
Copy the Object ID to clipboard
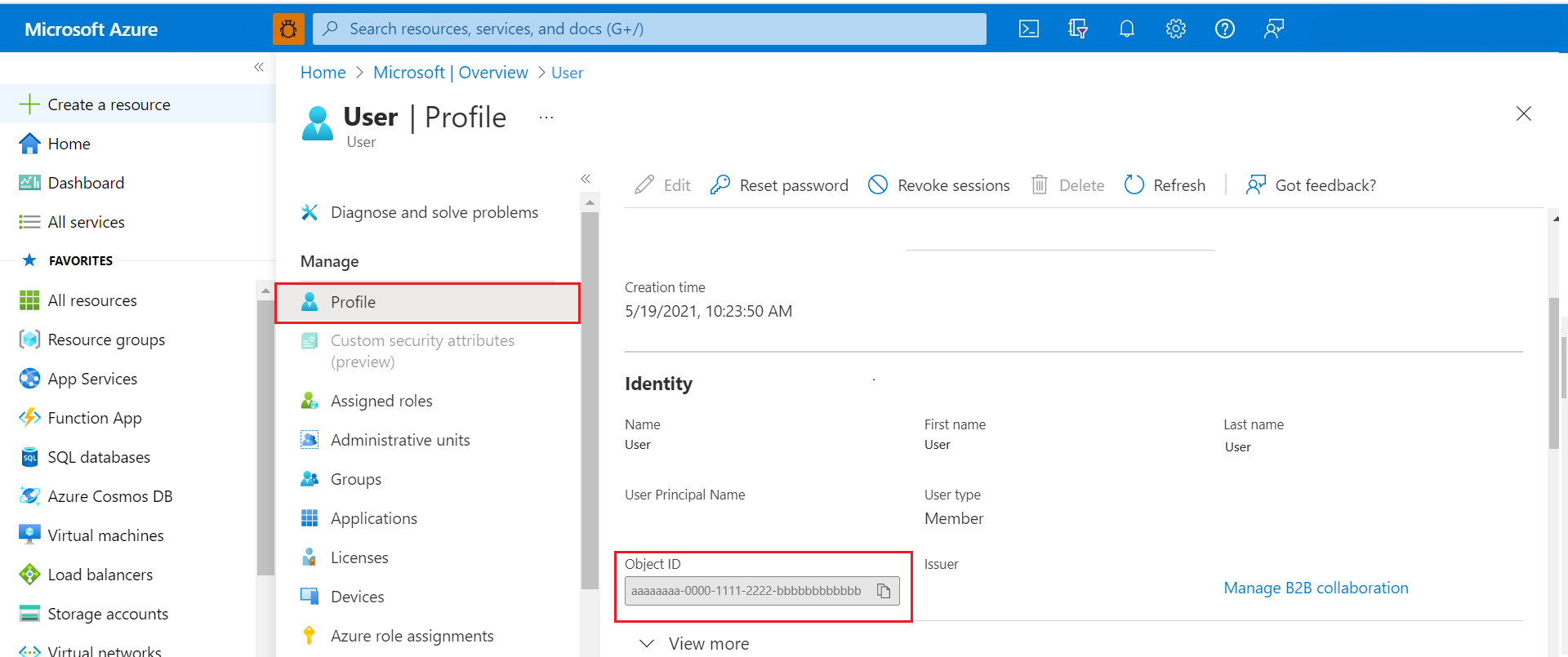[x=884, y=591]
